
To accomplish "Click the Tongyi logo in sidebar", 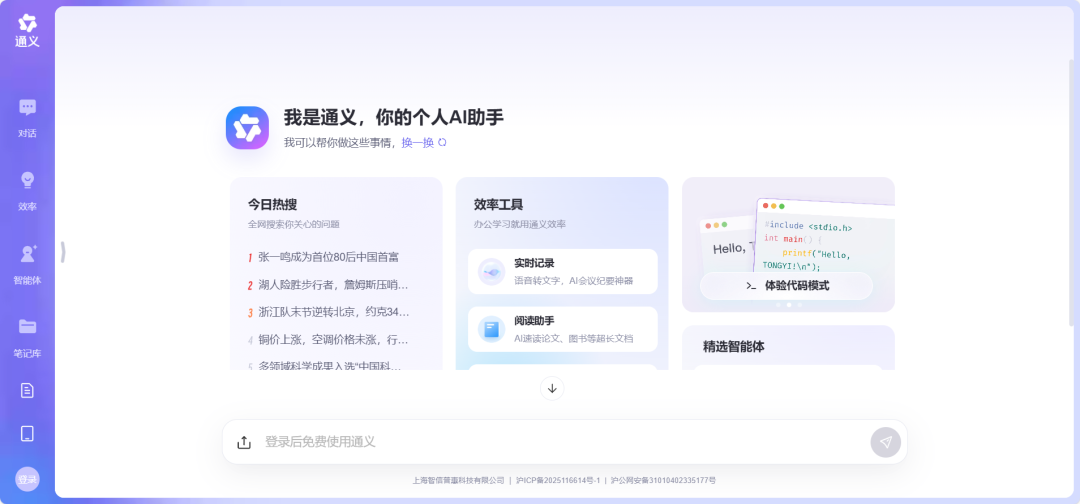I will coord(27,32).
